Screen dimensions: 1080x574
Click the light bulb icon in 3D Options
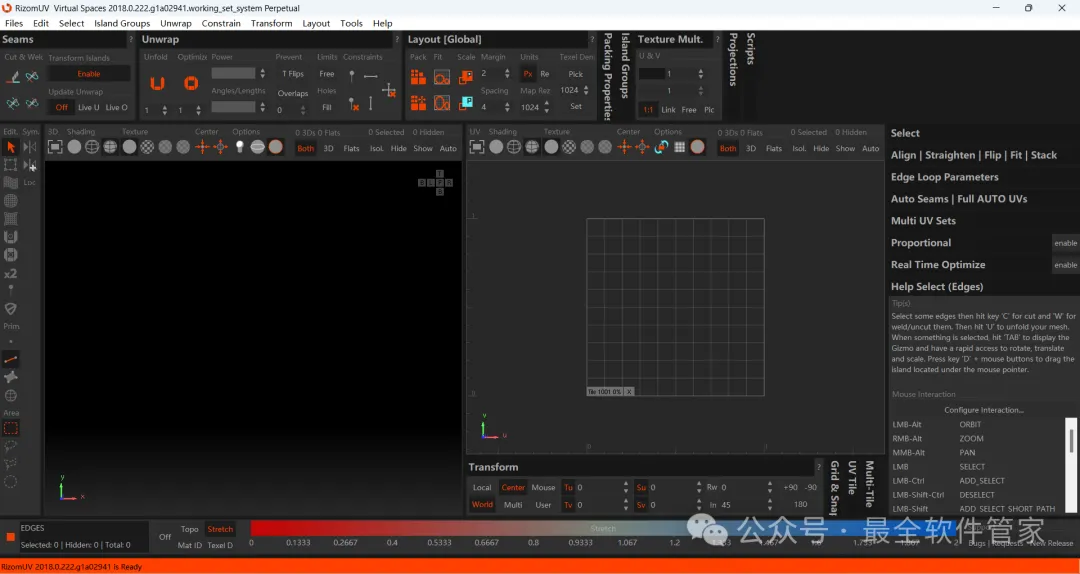point(240,147)
